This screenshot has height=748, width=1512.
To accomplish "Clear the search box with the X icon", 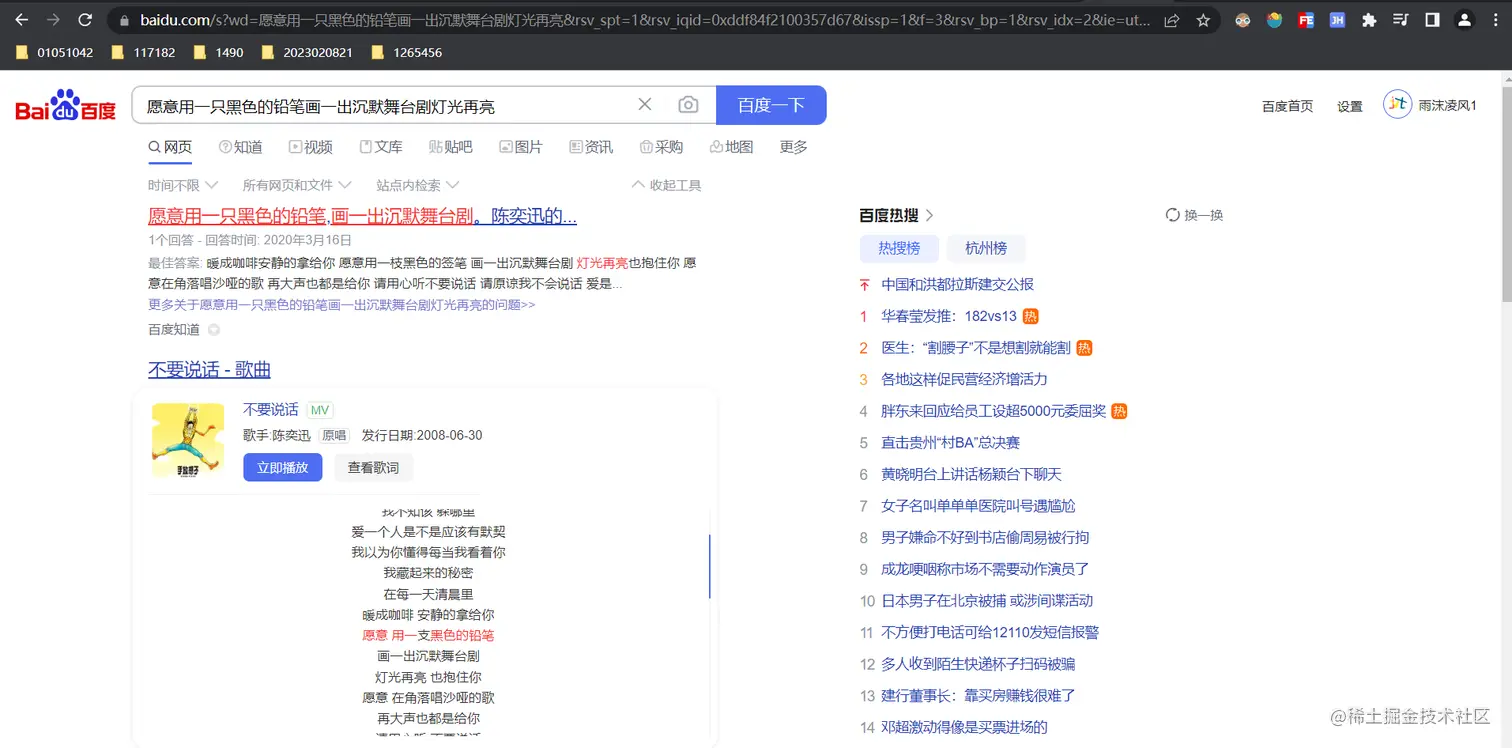I will click(x=645, y=105).
